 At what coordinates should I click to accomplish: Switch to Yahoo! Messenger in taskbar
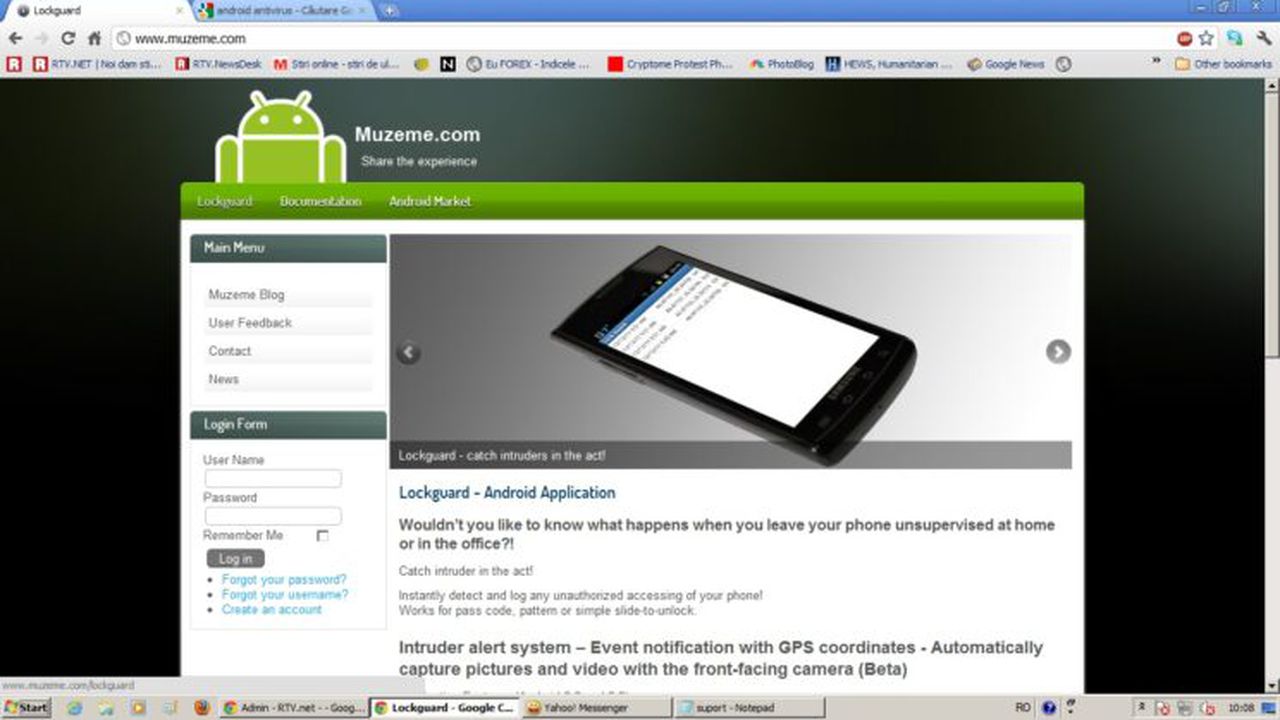click(596, 707)
